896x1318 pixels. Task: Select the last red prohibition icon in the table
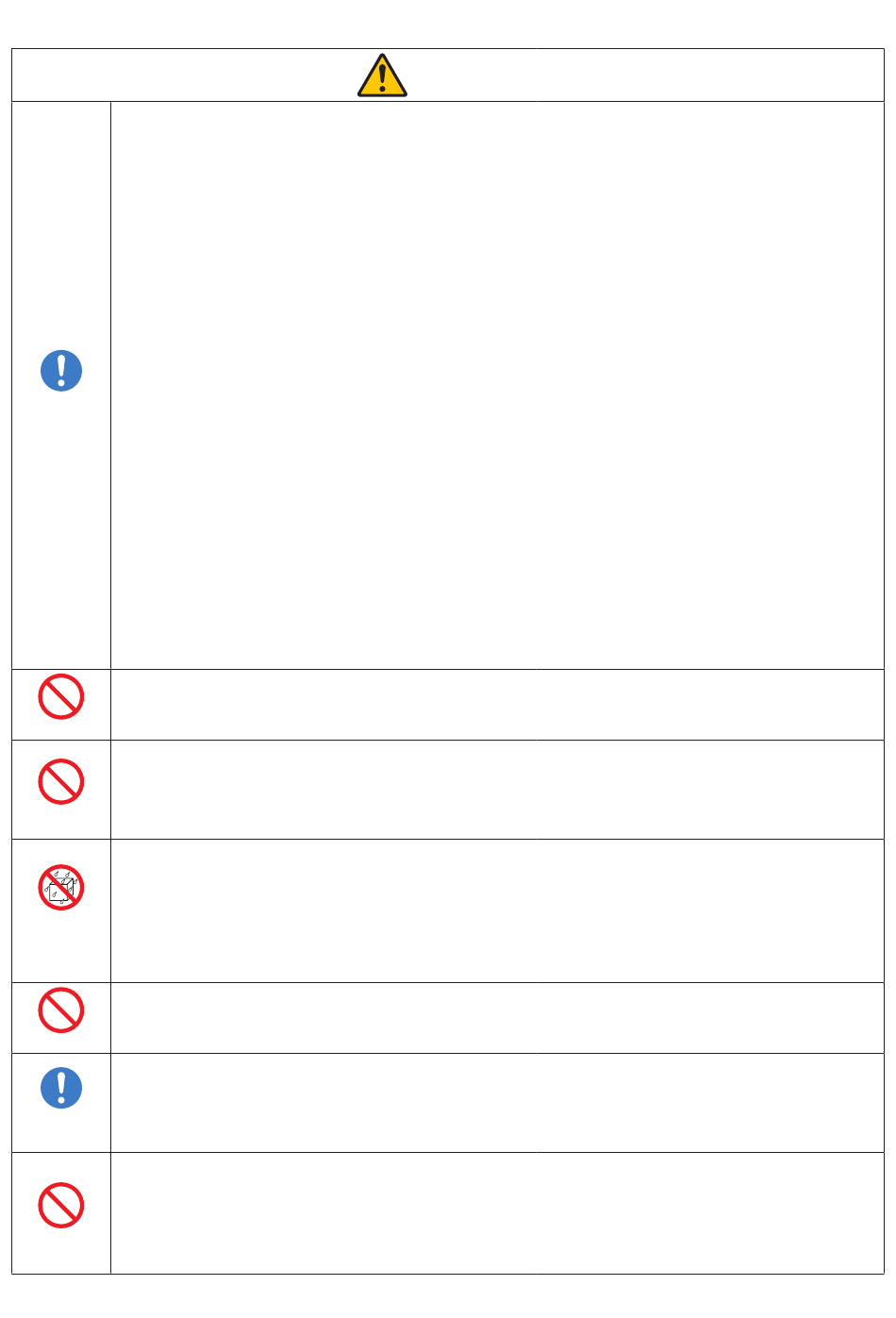point(61,1205)
